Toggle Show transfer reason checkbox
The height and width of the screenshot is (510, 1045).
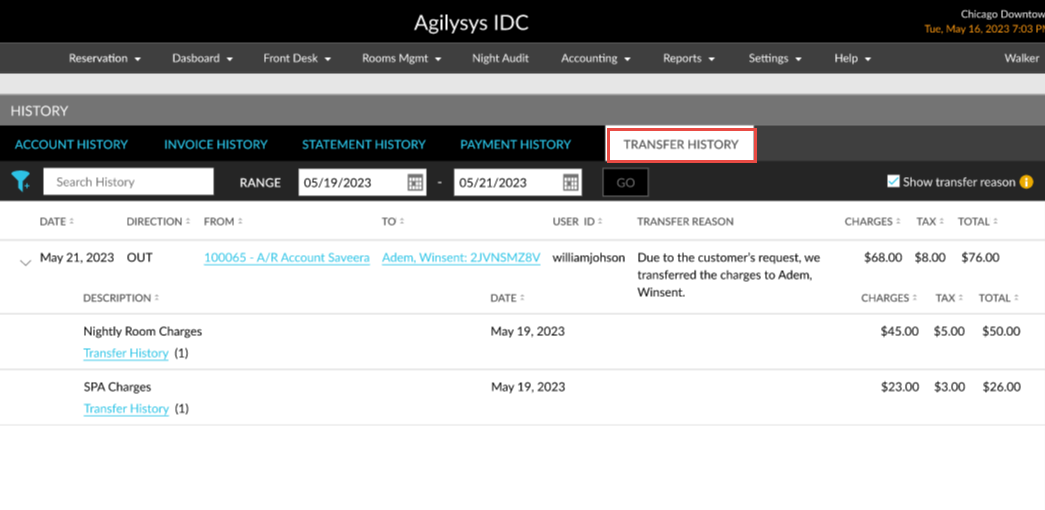click(x=894, y=181)
